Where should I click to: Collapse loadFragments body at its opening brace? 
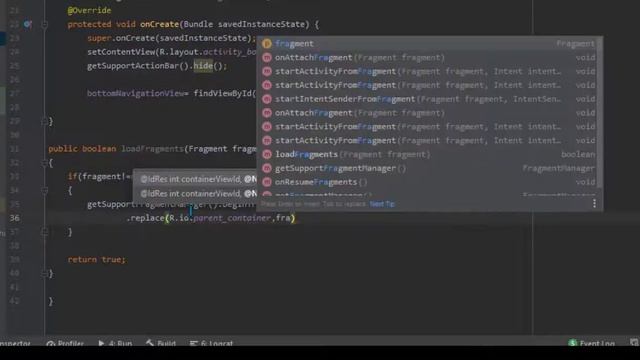coord(44,163)
